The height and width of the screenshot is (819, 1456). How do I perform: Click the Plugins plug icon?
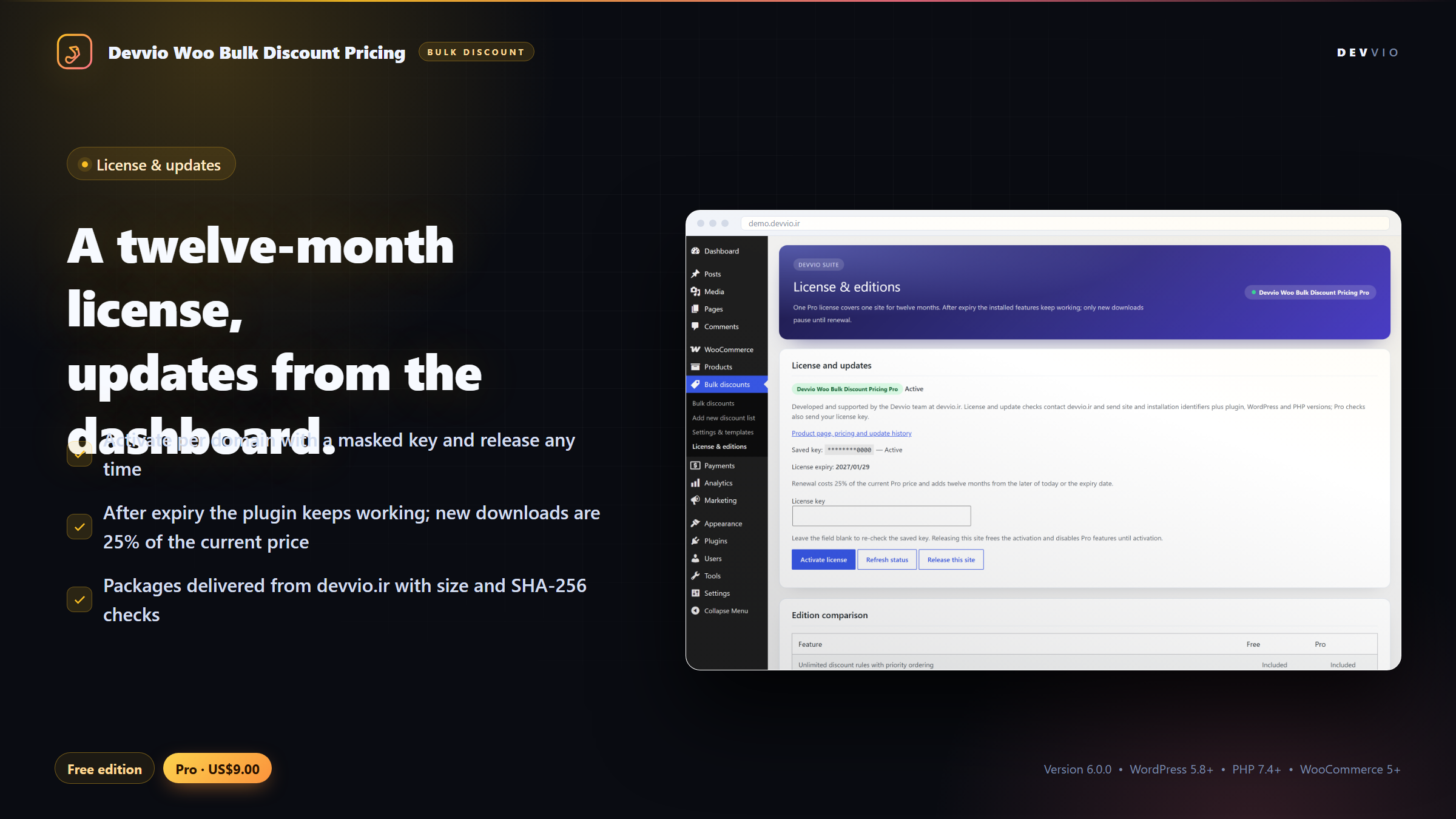click(695, 541)
